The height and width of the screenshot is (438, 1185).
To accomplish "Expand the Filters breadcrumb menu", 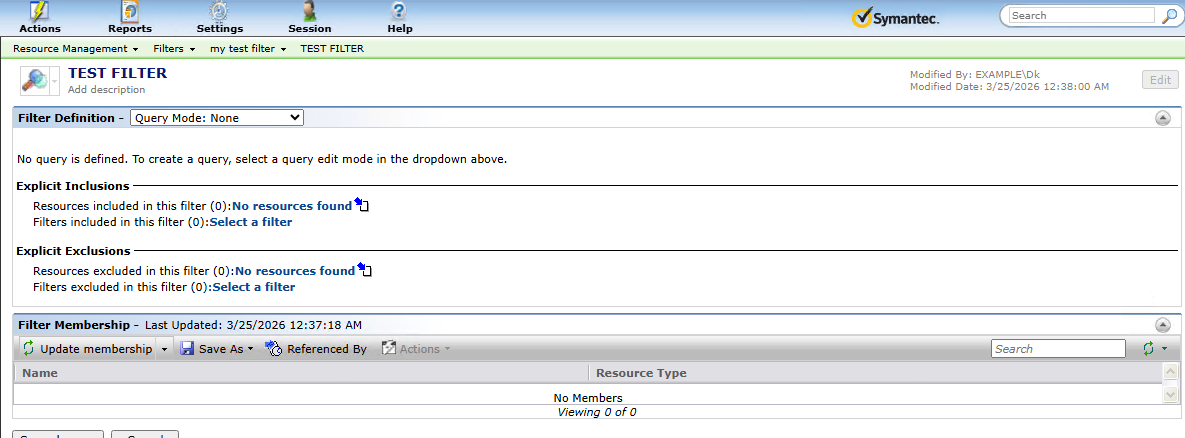I will [x=192, y=48].
